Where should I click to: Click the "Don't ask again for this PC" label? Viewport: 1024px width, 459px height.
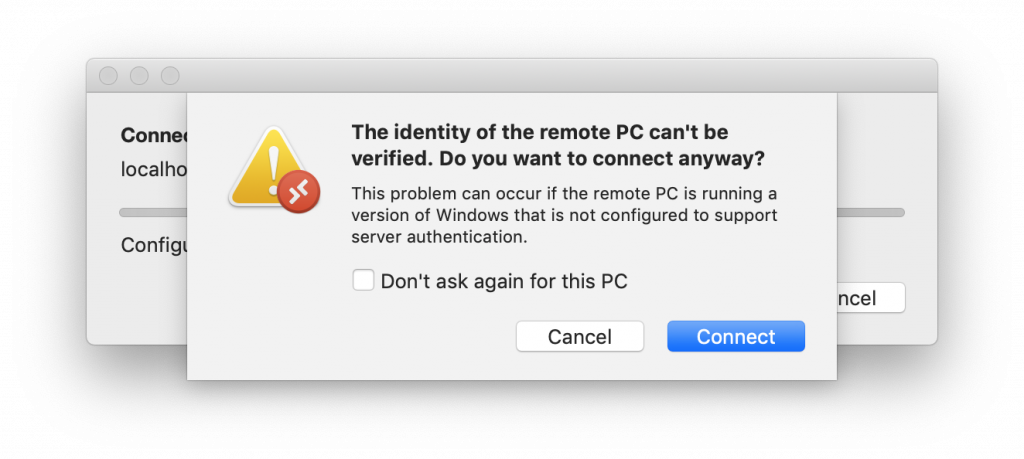(x=503, y=281)
